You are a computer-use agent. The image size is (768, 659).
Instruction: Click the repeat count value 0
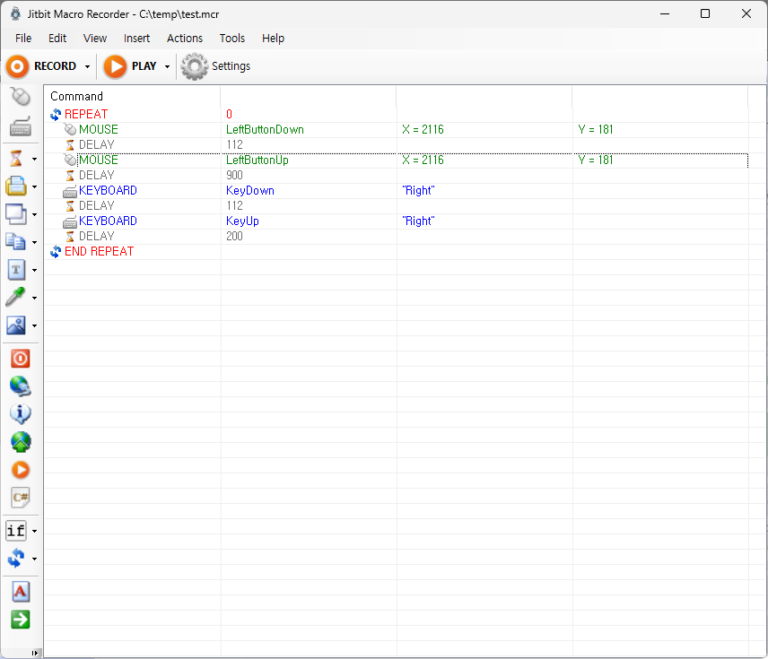(x=229, y=114)
